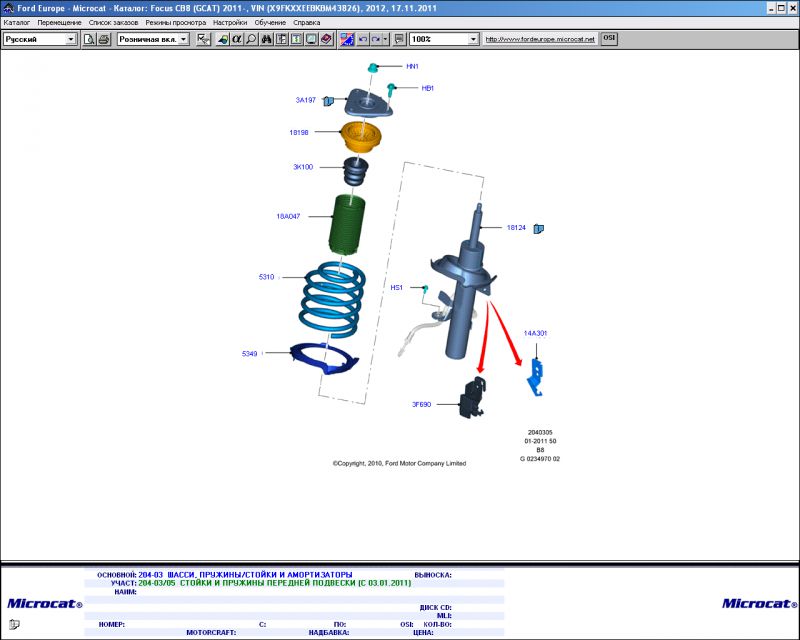Open the Розничная вкл. price dropdown
Image resolution: width=800 pixels, height=640 pixels.
point(184,39)
